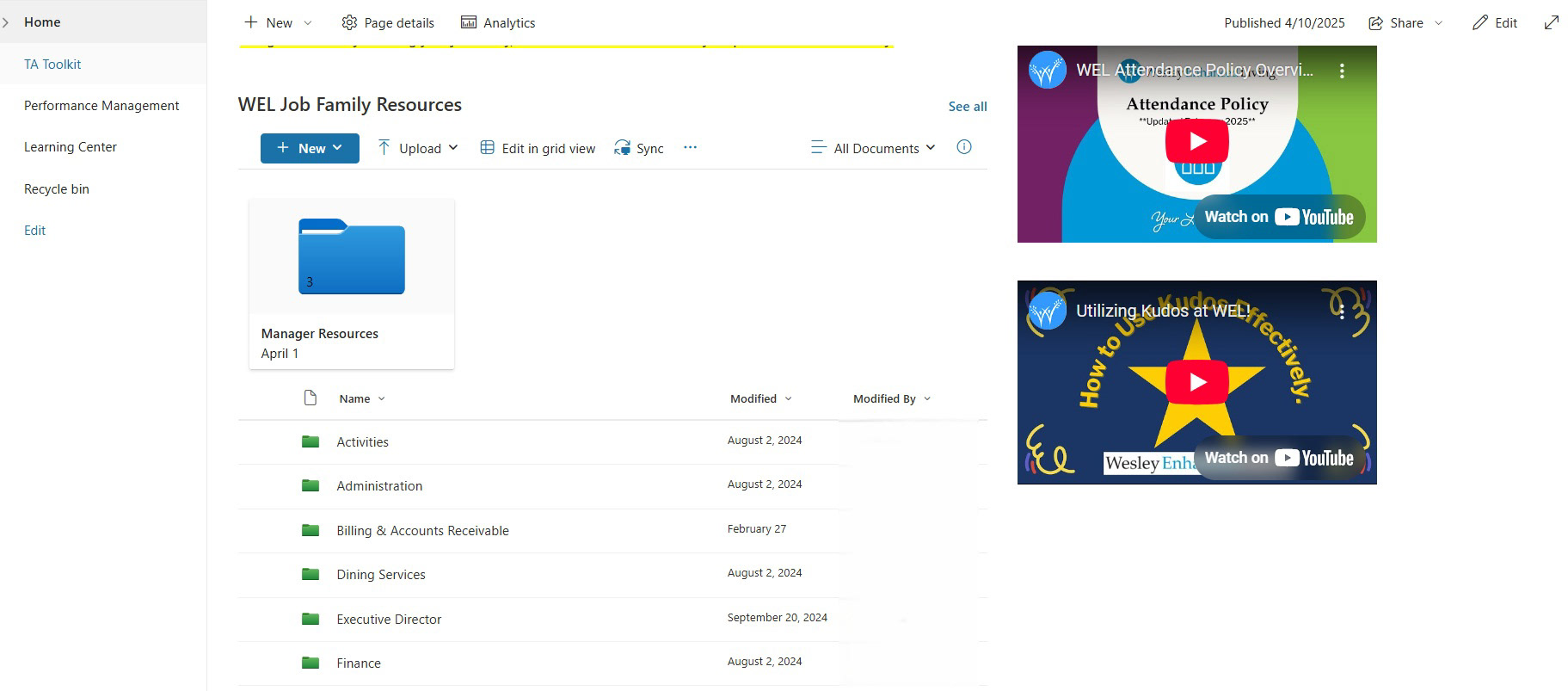This screenshot has height=691, width=1568.
Task: Click See all link for Job Family Resources
Action: pyautogui.click(x=968, y=107)
